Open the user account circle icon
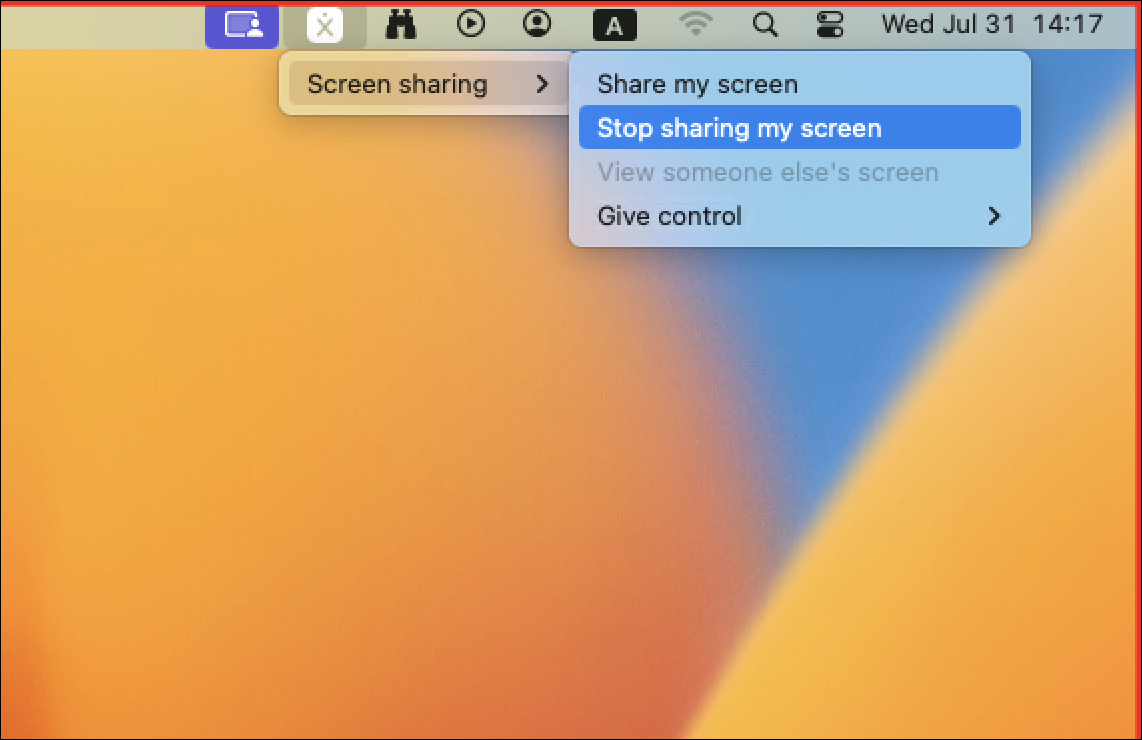 pyautogui.click(x=537, y=24)
